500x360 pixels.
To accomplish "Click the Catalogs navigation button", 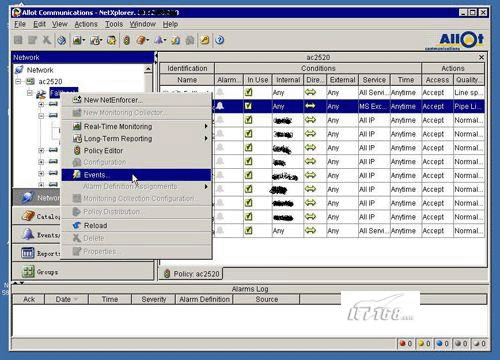I will click(x=37, y=216).
